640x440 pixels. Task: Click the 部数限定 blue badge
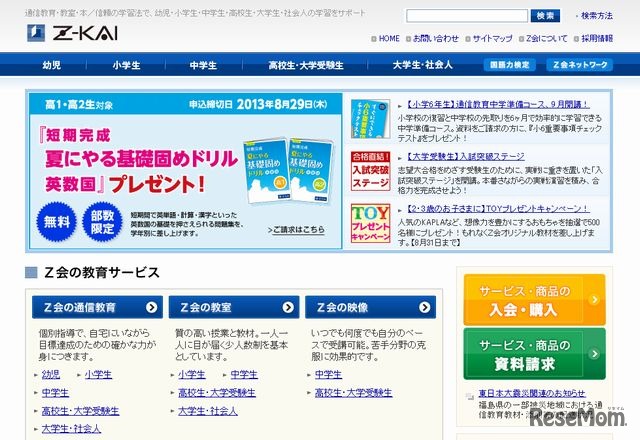(102, 222)
